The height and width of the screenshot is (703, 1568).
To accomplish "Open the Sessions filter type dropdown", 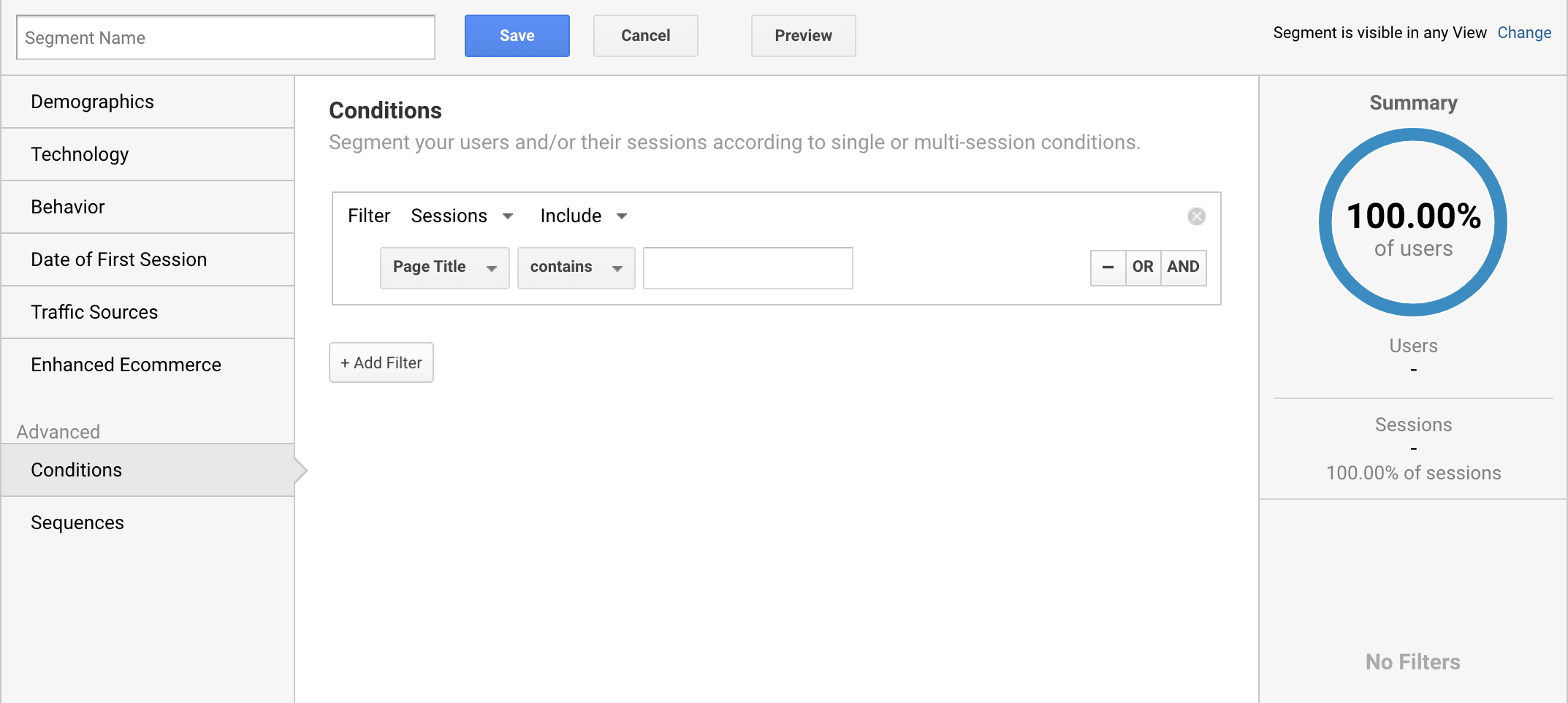I will click(x=463, y=216).
